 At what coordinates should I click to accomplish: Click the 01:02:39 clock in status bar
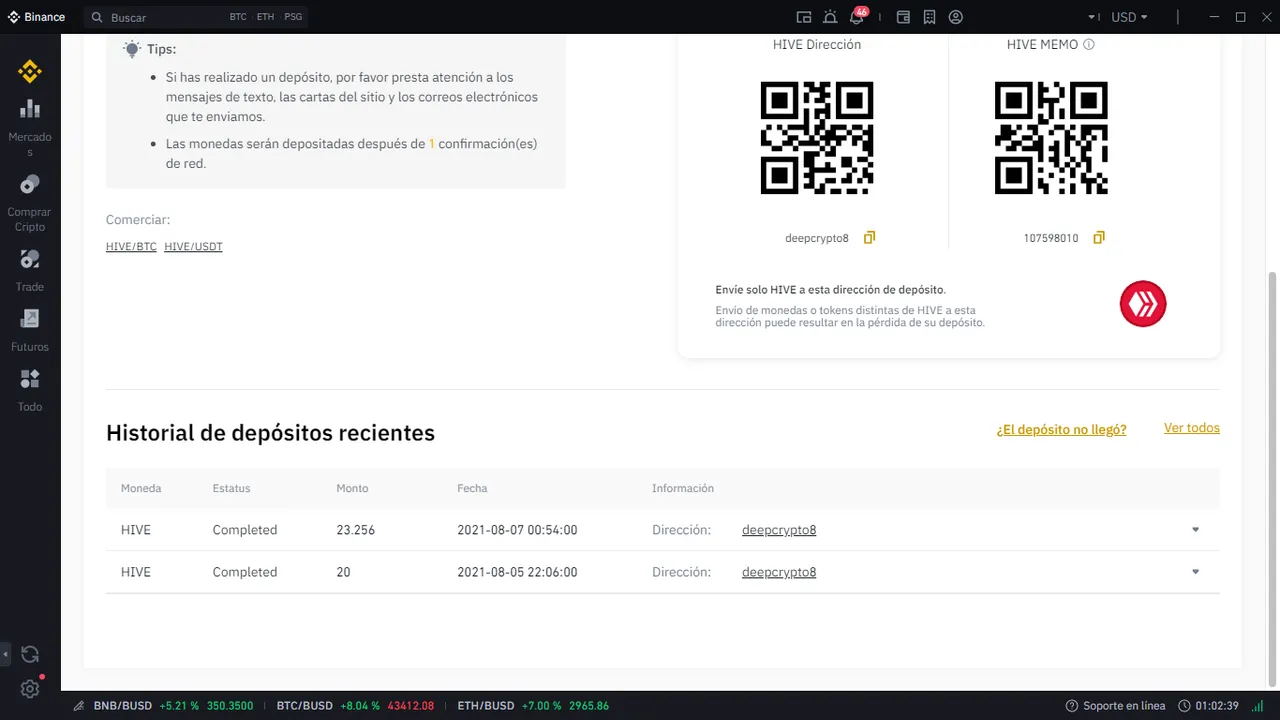tap(1209, 706)
